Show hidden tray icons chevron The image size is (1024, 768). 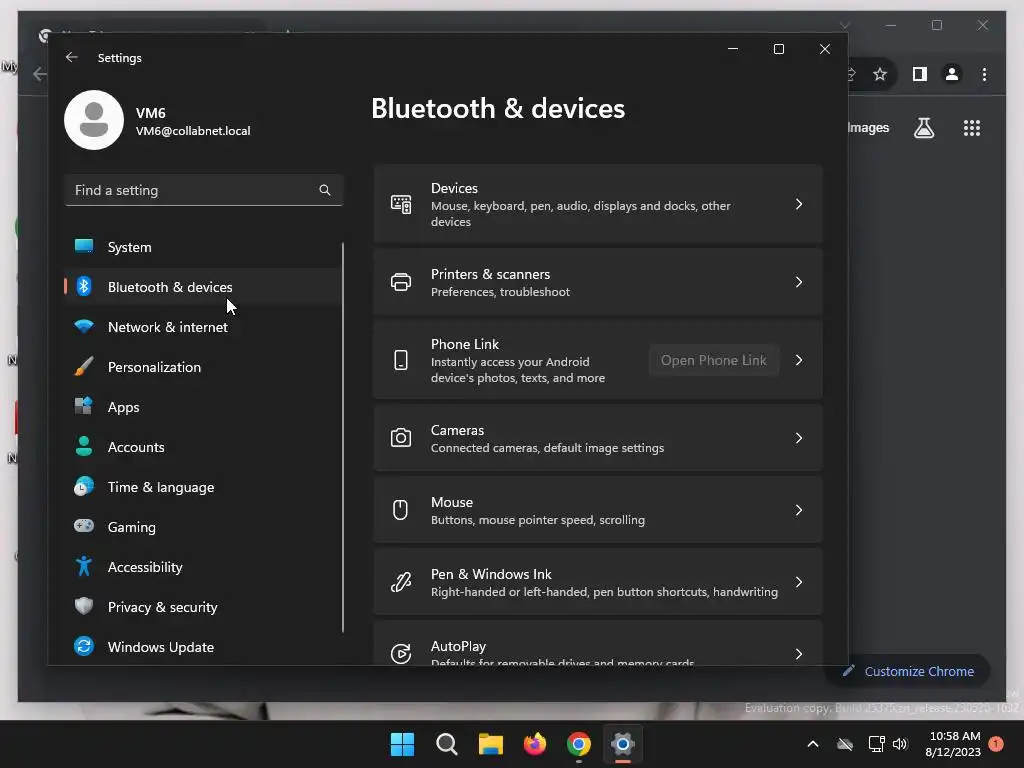coord(813,744)
